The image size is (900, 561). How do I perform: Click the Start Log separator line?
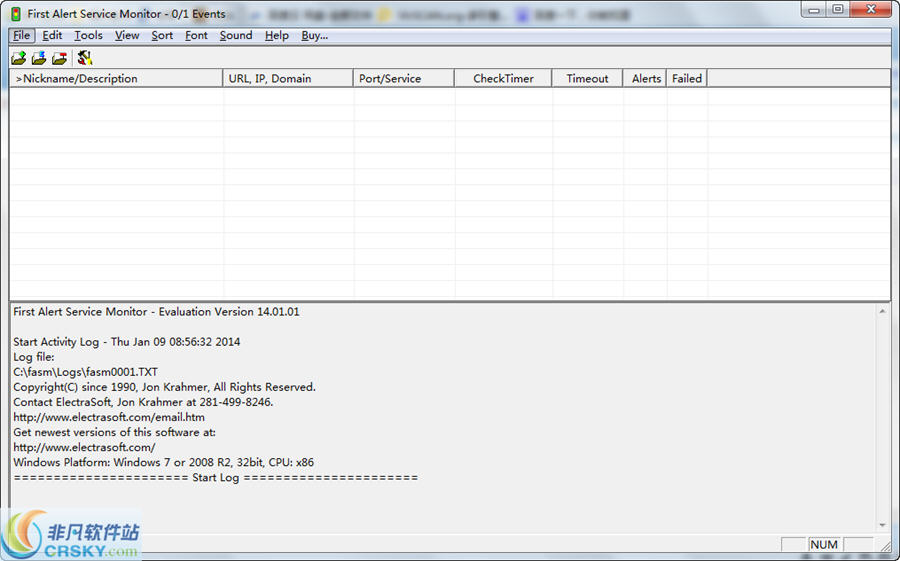pos(216,478)
